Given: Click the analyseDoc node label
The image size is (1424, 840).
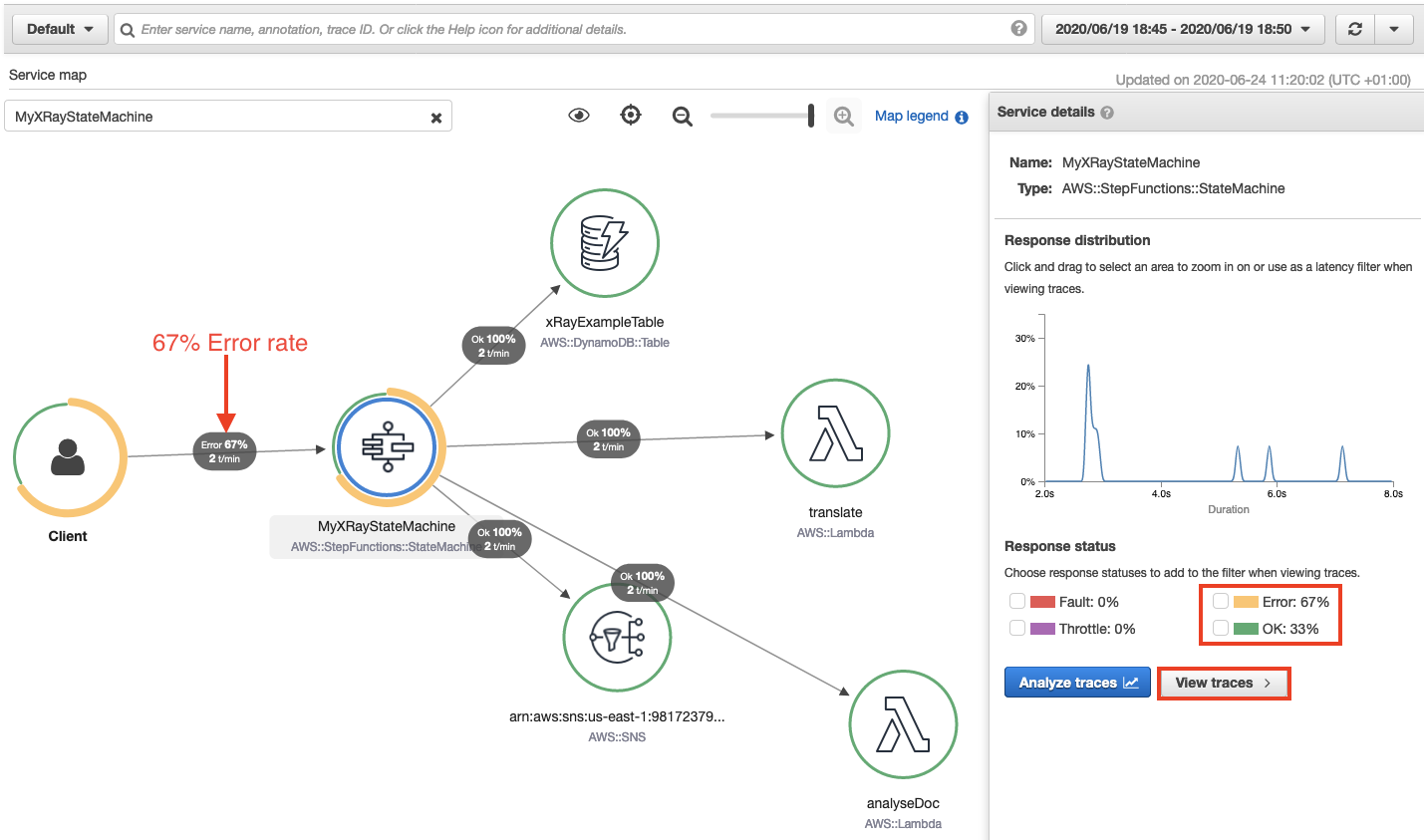Looking at the screenshot, I should pos(903,803).
